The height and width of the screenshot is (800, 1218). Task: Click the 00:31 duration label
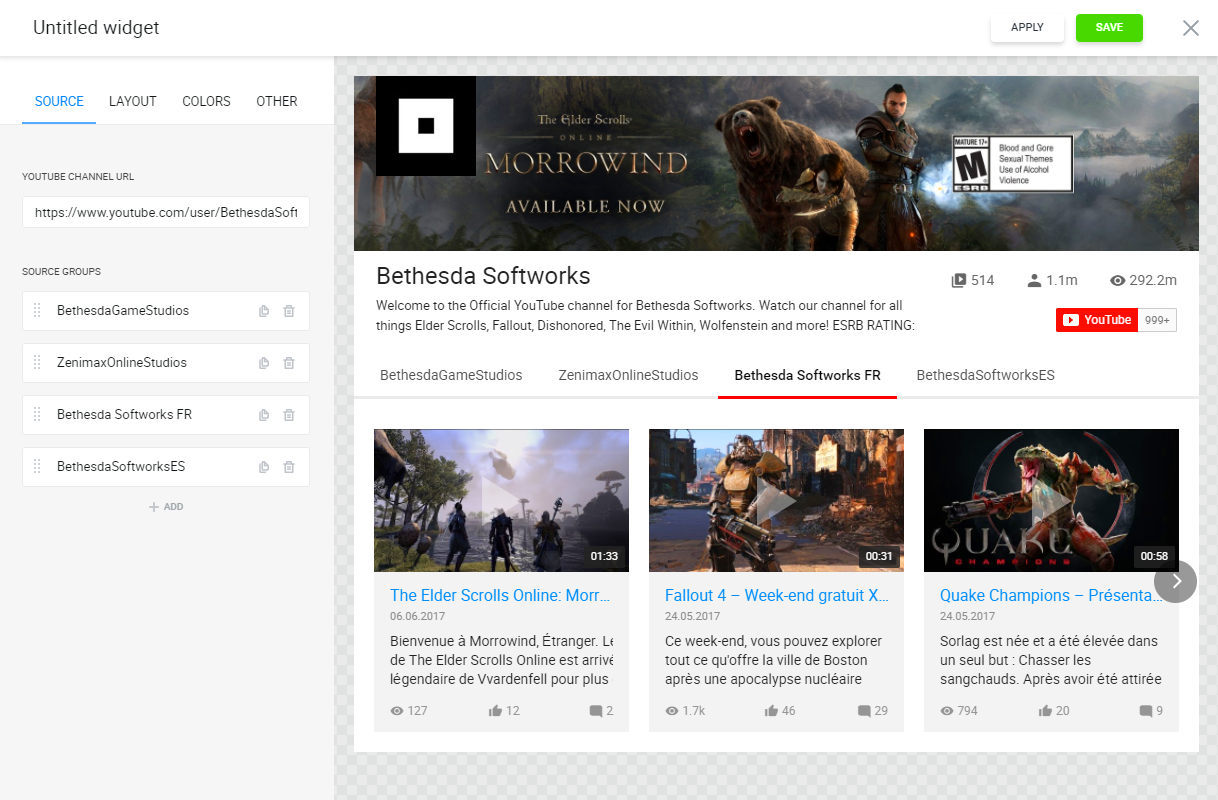coord(879,556)
